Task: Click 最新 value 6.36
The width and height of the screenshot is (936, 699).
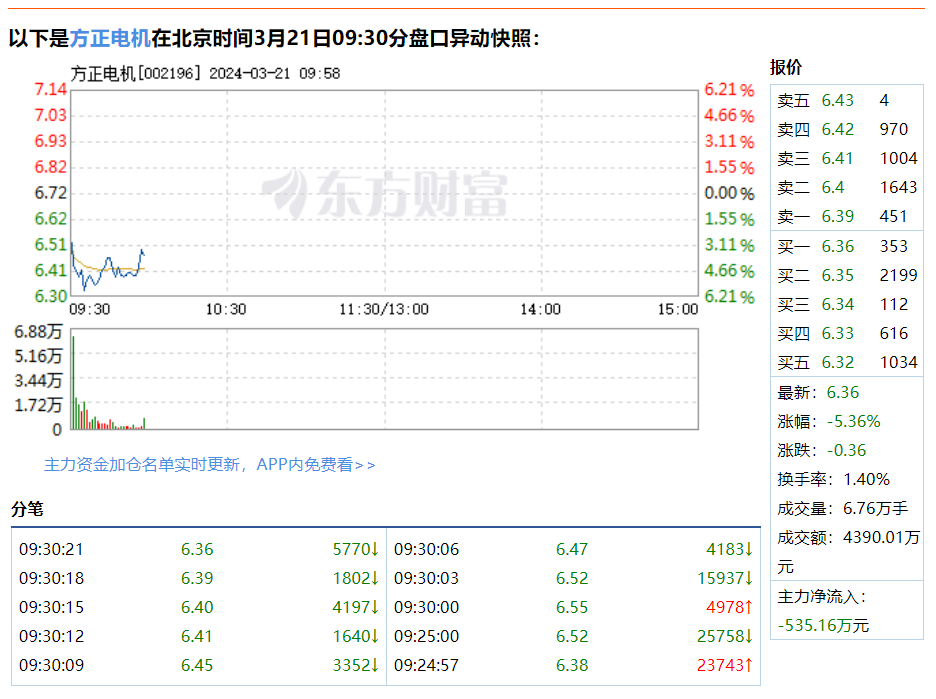Action: coord(843,392)
